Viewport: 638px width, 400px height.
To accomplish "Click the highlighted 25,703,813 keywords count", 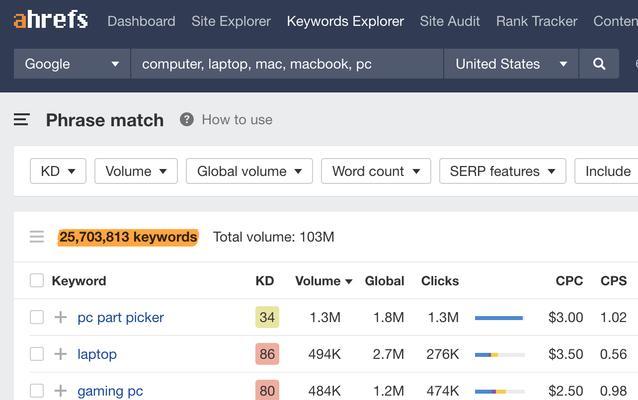I will coord(128,237).
